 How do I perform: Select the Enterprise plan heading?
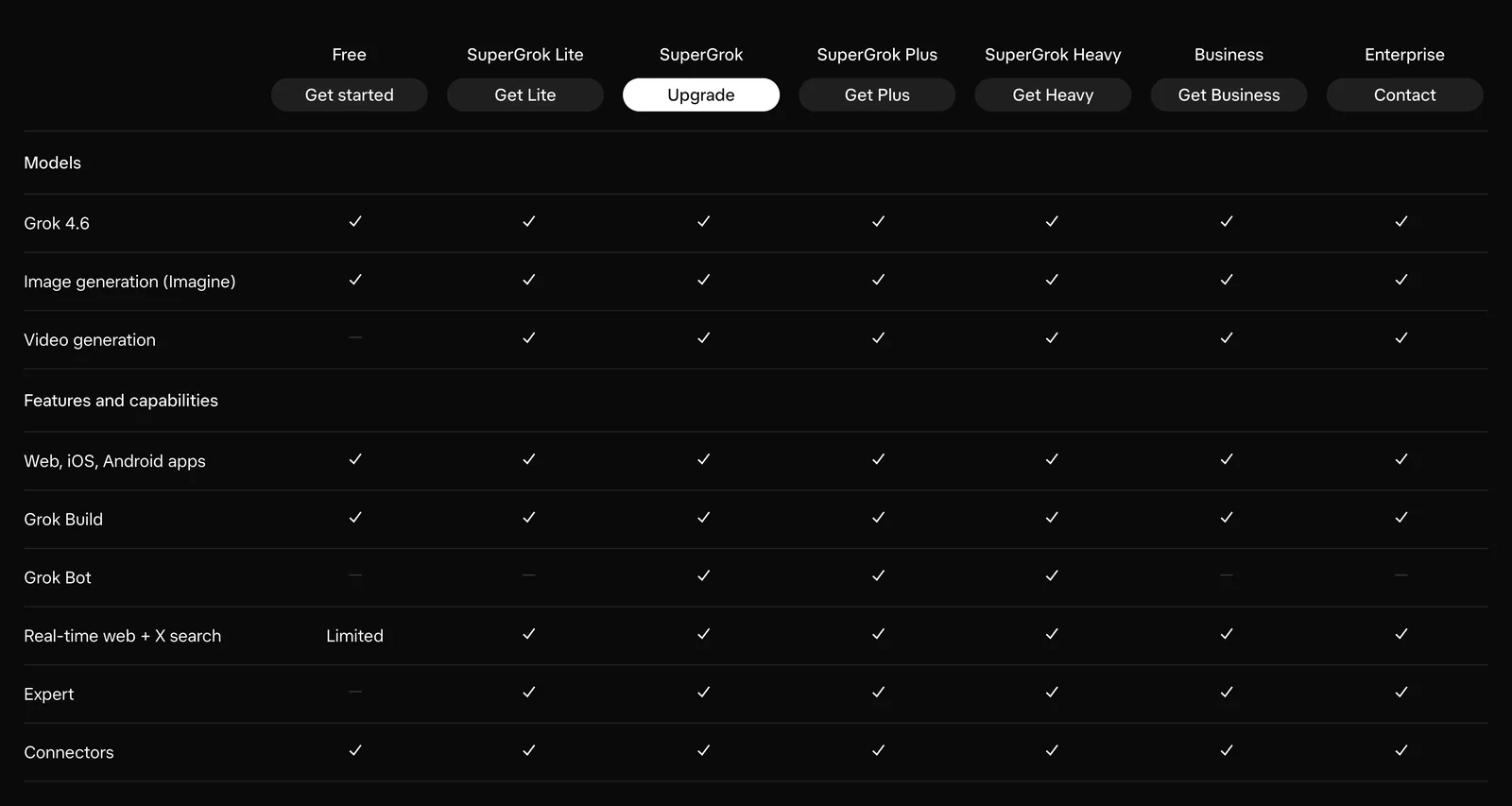click(1404, 55)
